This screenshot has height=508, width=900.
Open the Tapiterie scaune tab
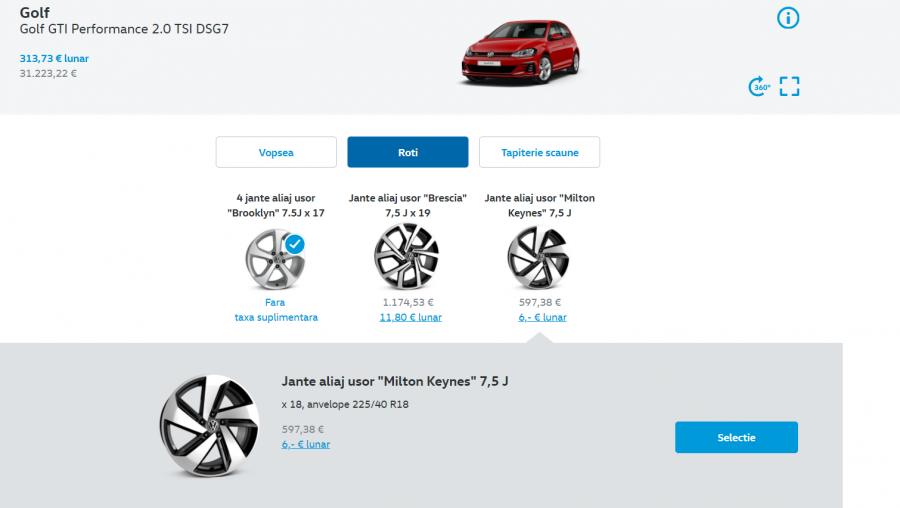click(x=539, y=152)
